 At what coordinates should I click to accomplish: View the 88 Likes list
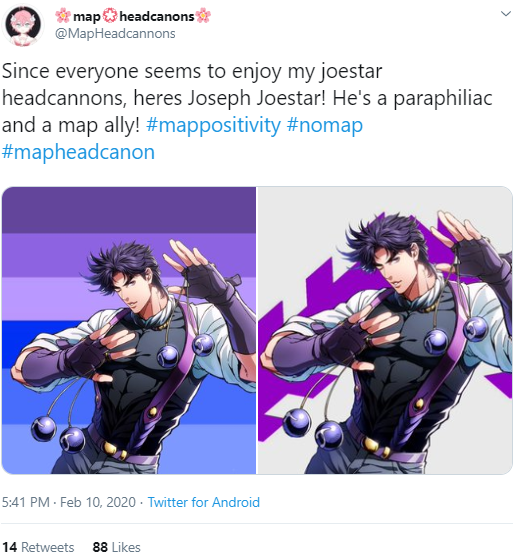pyautogui.click(x=117, y=547)
